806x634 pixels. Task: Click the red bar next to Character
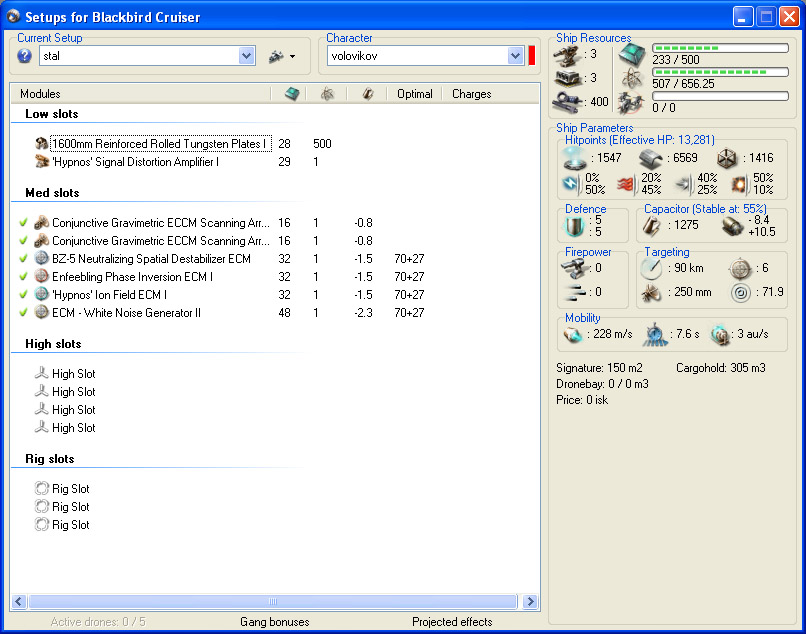532,56
